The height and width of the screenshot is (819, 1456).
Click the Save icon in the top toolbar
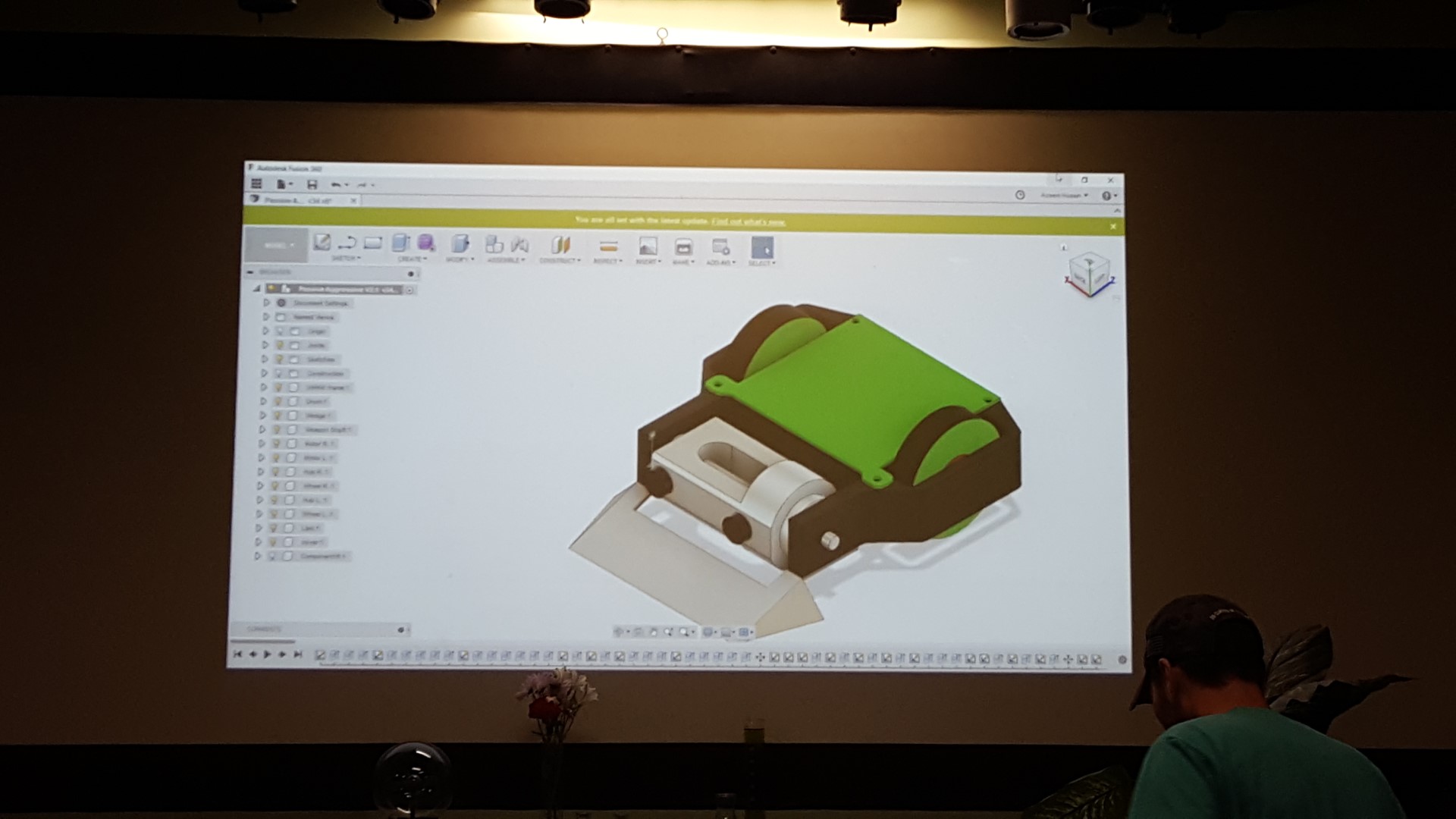312,184
